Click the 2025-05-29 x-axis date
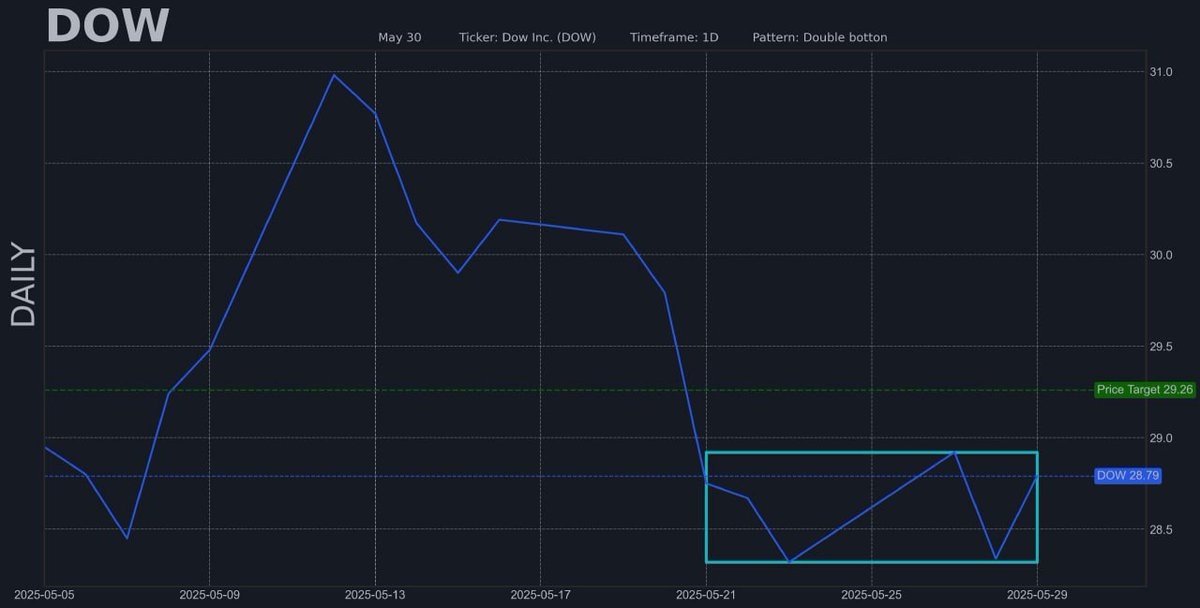Screen dimensions: 1200x608 pyautogui.click(x=1037, y=594)
